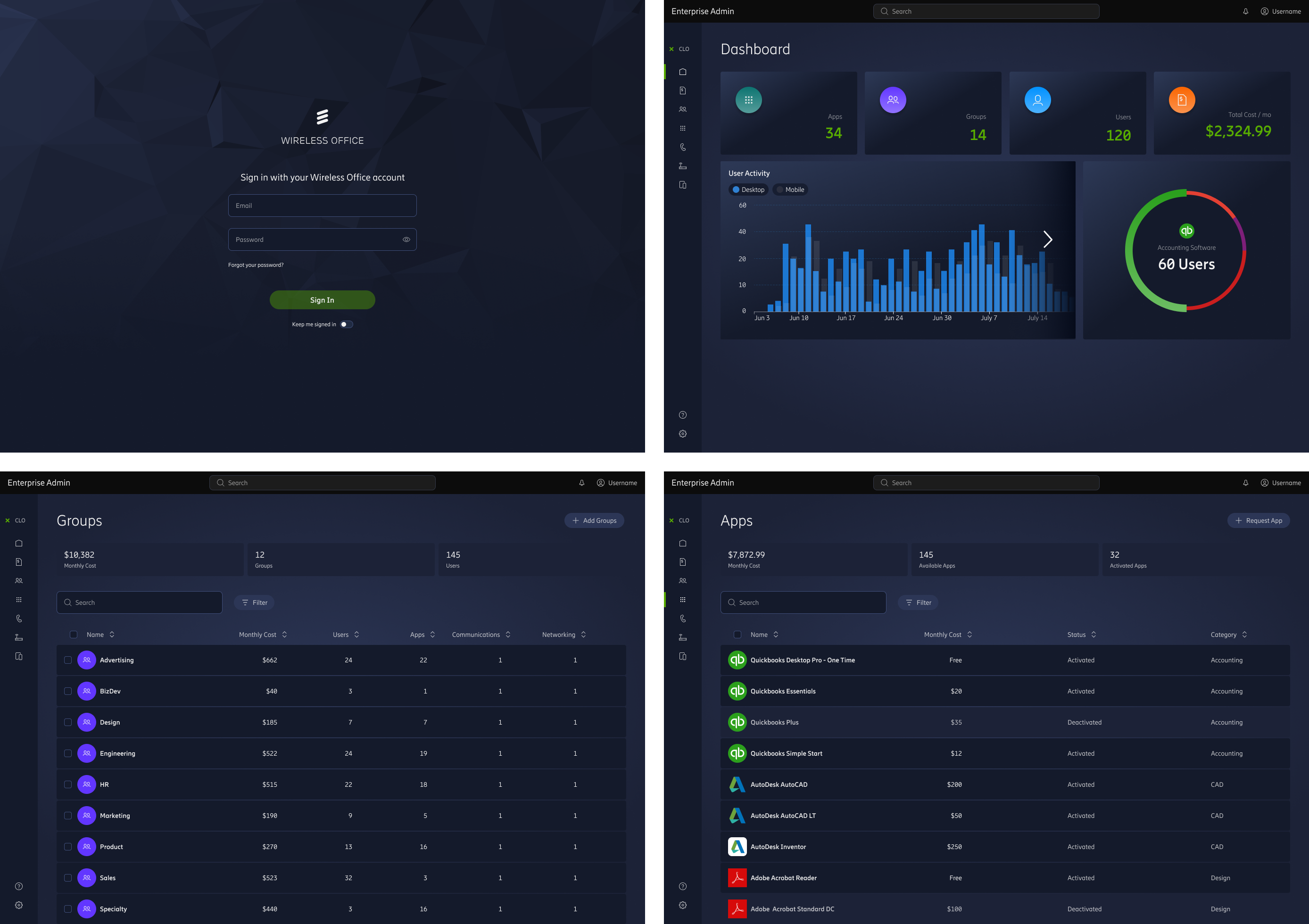Click Sign In on the Wireless Office login

(322, 299)
